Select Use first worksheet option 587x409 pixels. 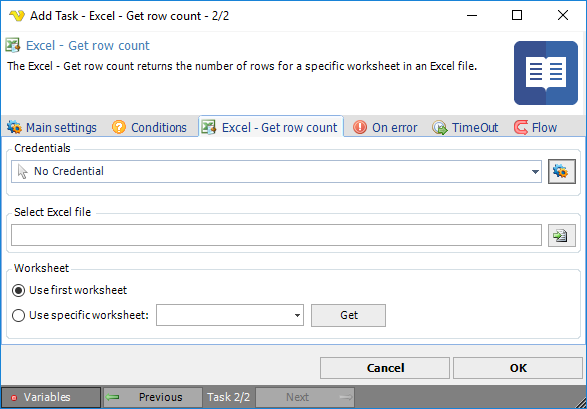click(18, 290)
